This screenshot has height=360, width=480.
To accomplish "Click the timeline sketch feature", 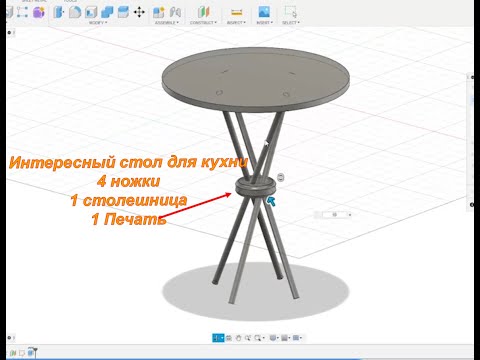I will (x=22, y=352).
